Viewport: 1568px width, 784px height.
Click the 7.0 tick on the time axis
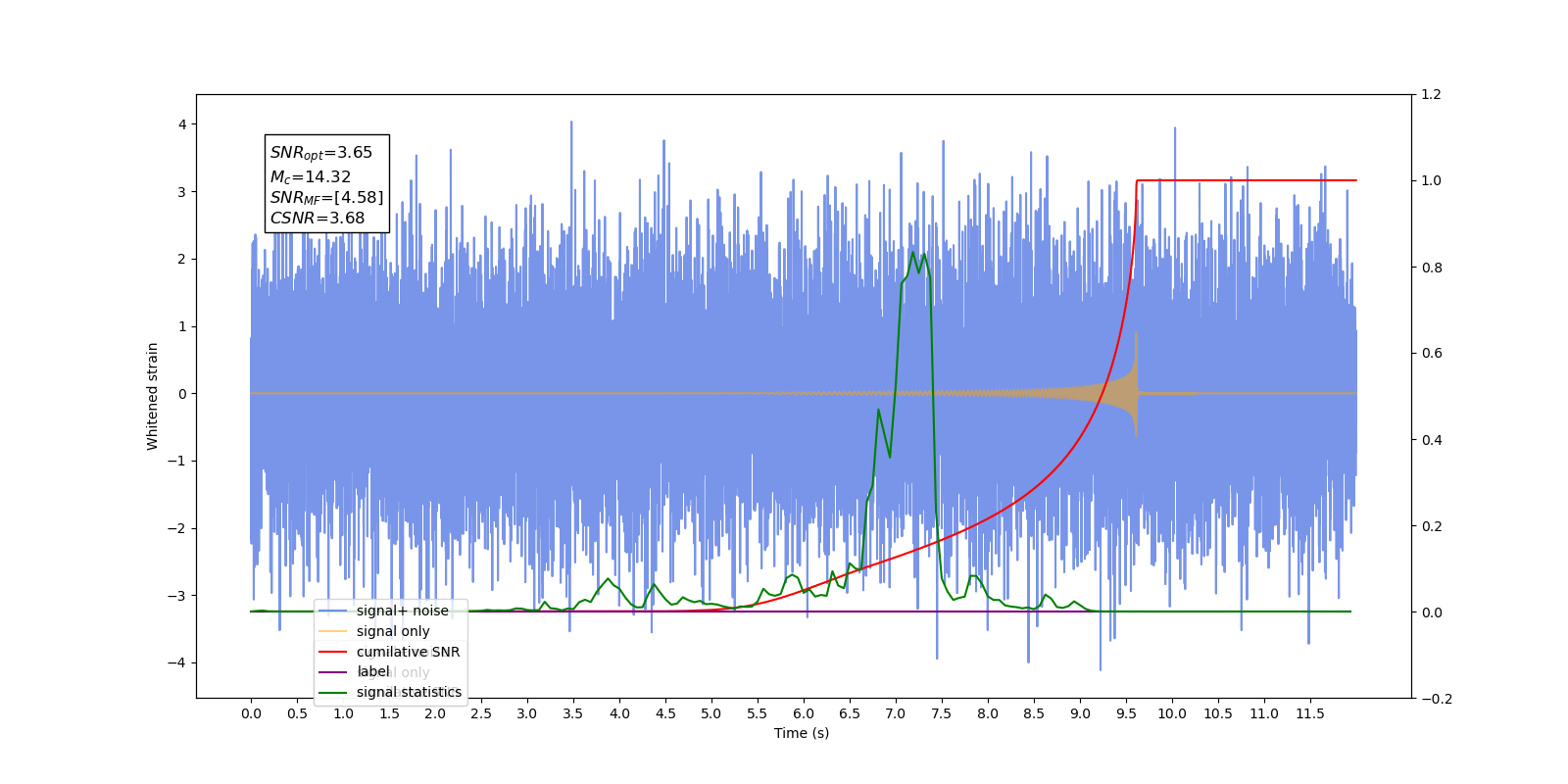pyautogui.click(x=896, y=713)
